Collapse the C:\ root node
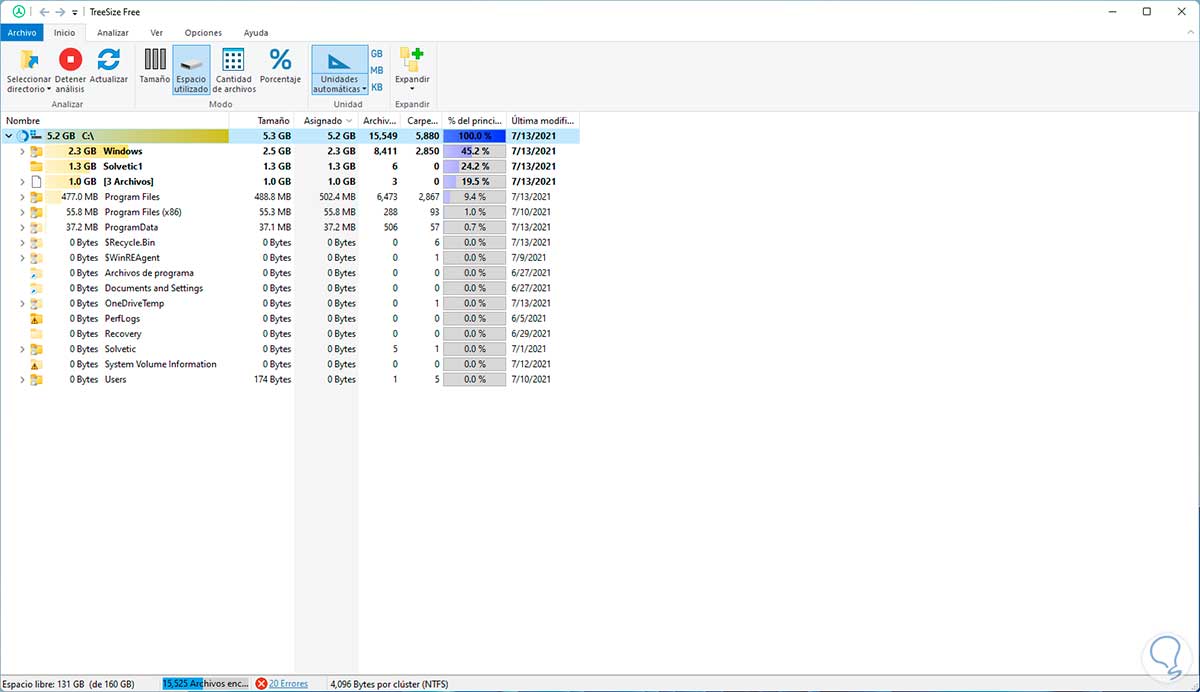 (x=9, y=135)
